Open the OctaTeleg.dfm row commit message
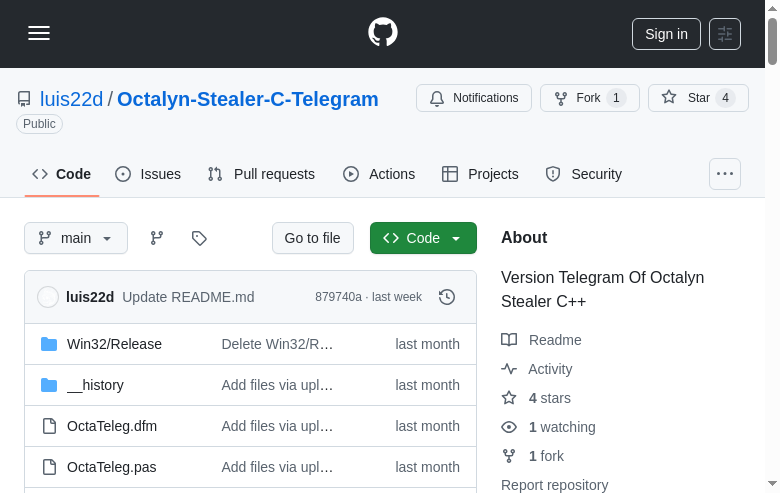The image size is (780, 493). coord(277,426)
